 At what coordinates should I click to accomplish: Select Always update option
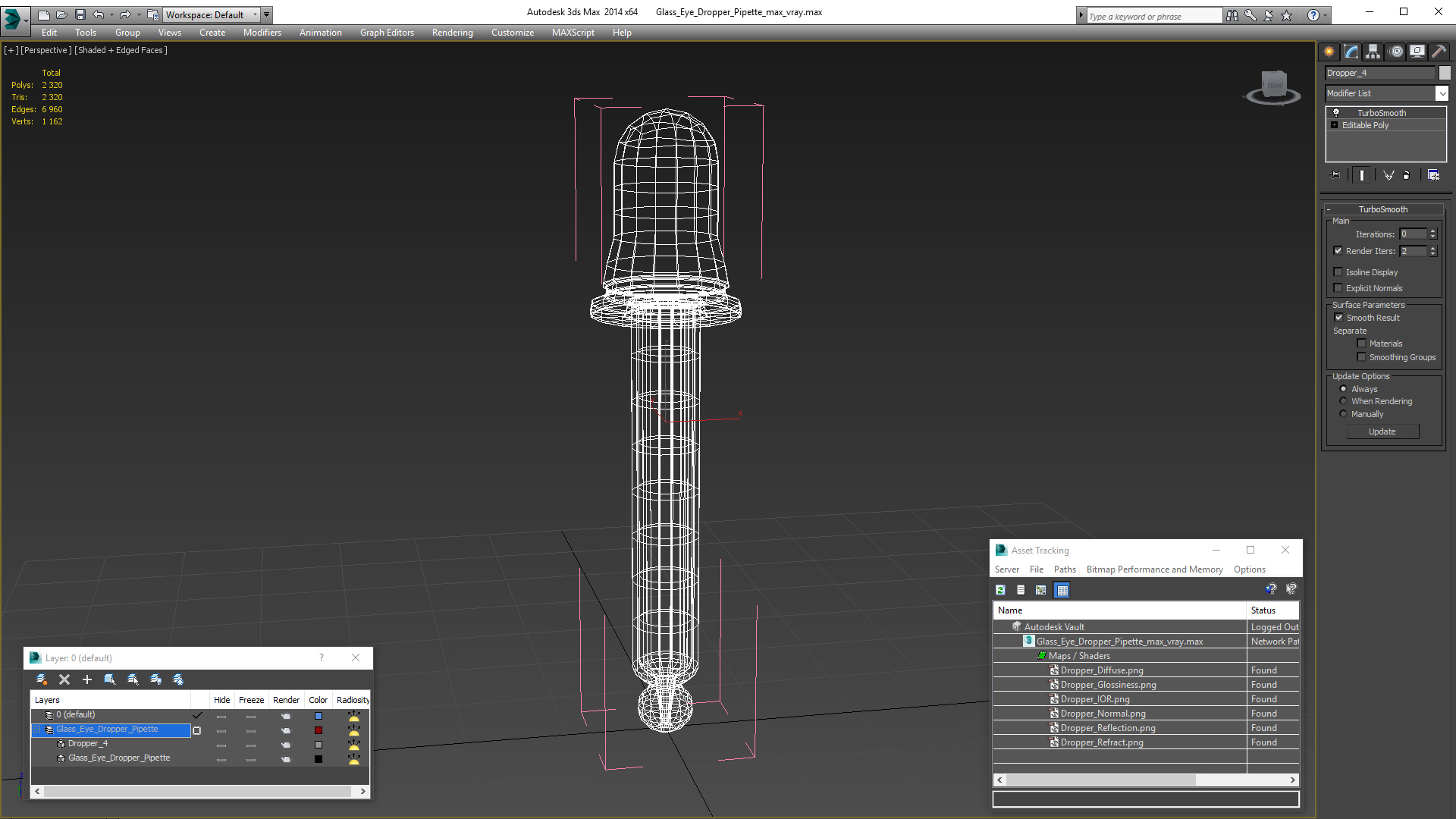click(x=1343, y=389)
